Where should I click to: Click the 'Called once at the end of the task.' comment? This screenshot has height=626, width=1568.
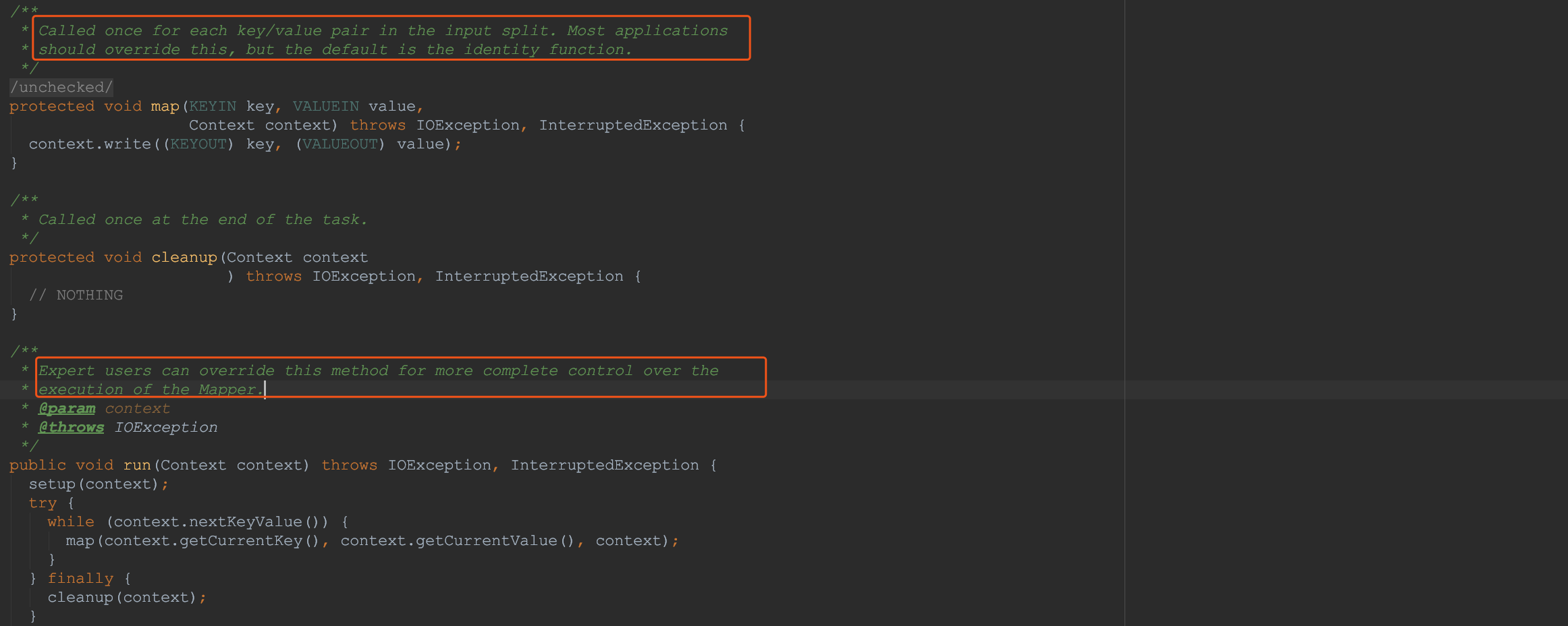(x=203, y=219)
